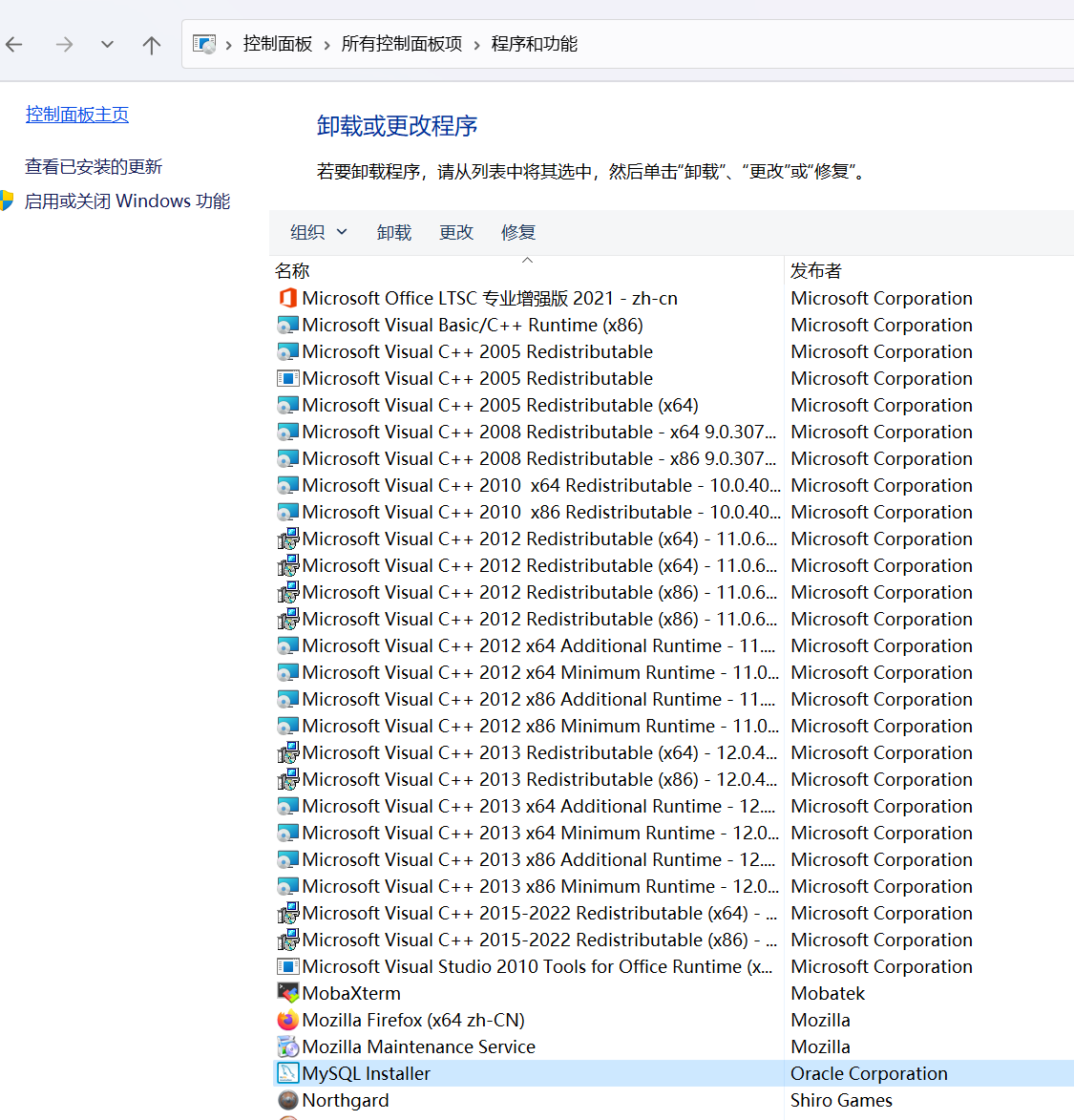Click icon of Visual C++ 2005 Redistributable (x64)
The image size is (1074, 1120).
[287, 405]
